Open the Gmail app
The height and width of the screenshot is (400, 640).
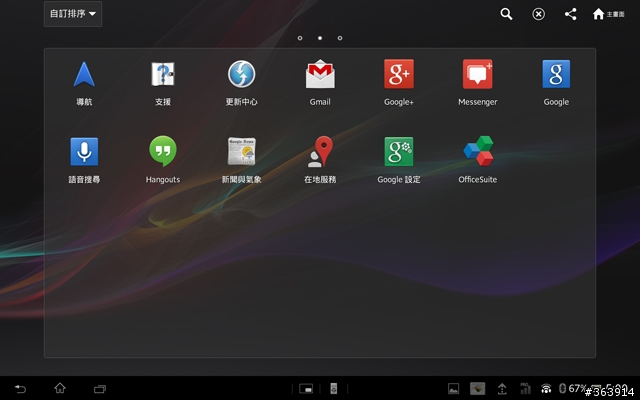320,83
